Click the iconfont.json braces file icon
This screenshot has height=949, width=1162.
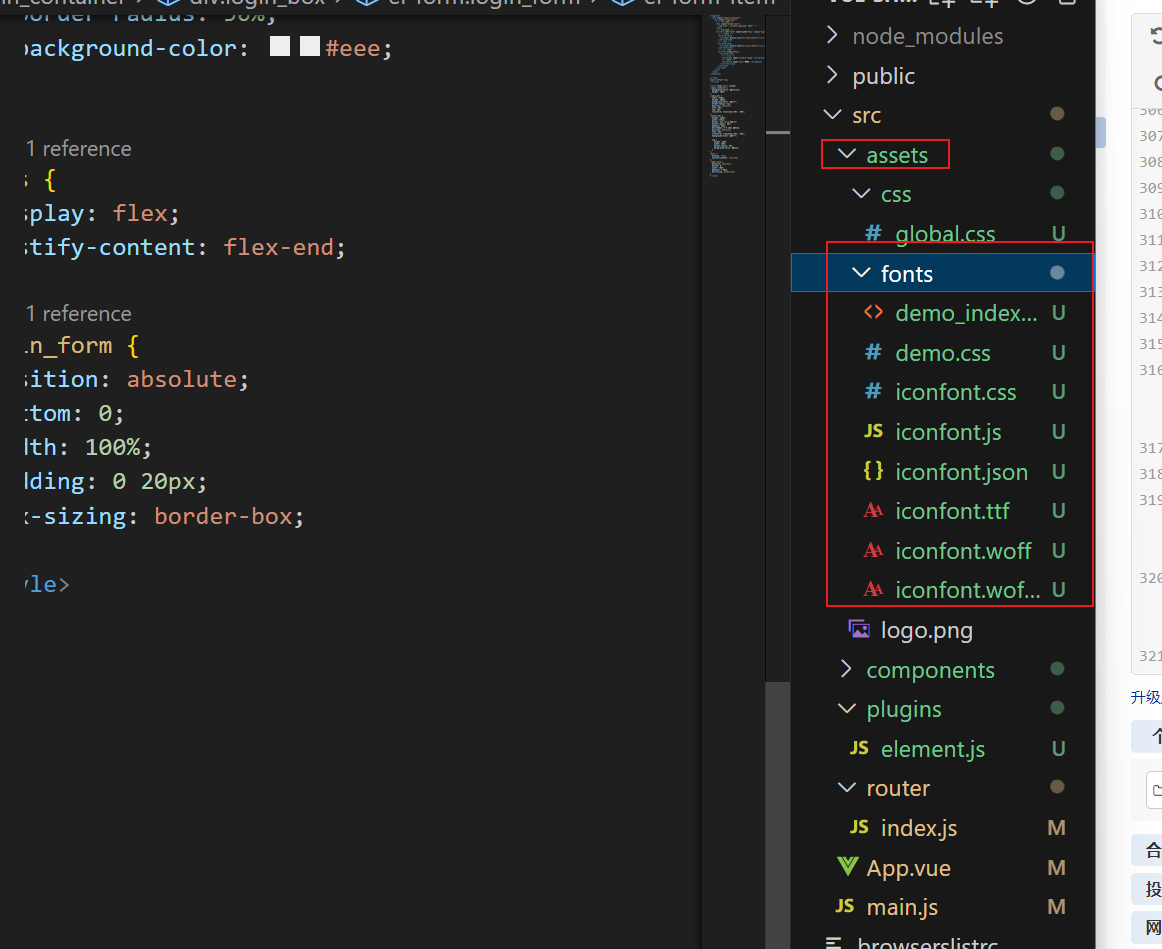tap(874, 470)
